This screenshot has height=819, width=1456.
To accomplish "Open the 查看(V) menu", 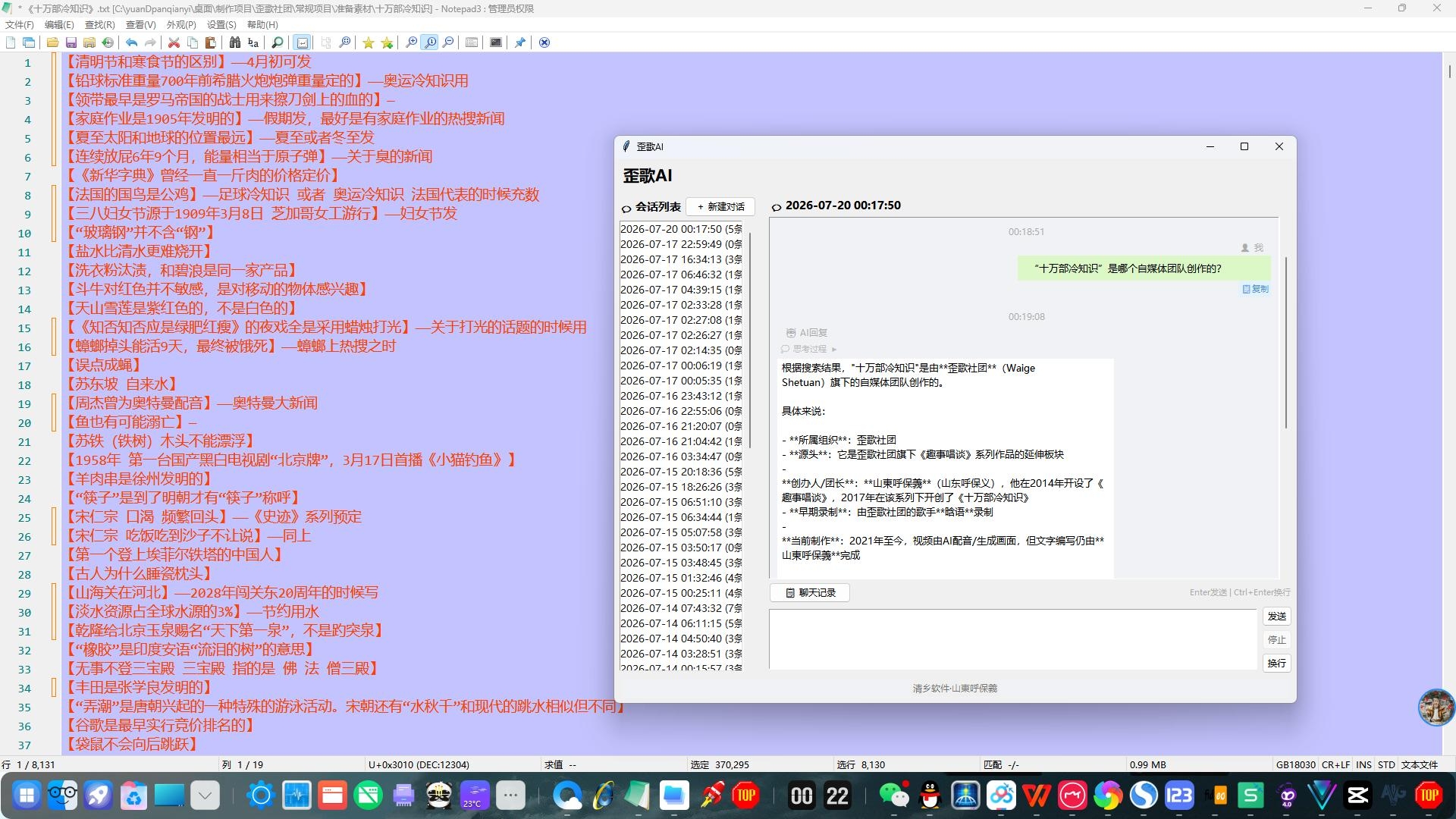I will (x=140, y=25).
